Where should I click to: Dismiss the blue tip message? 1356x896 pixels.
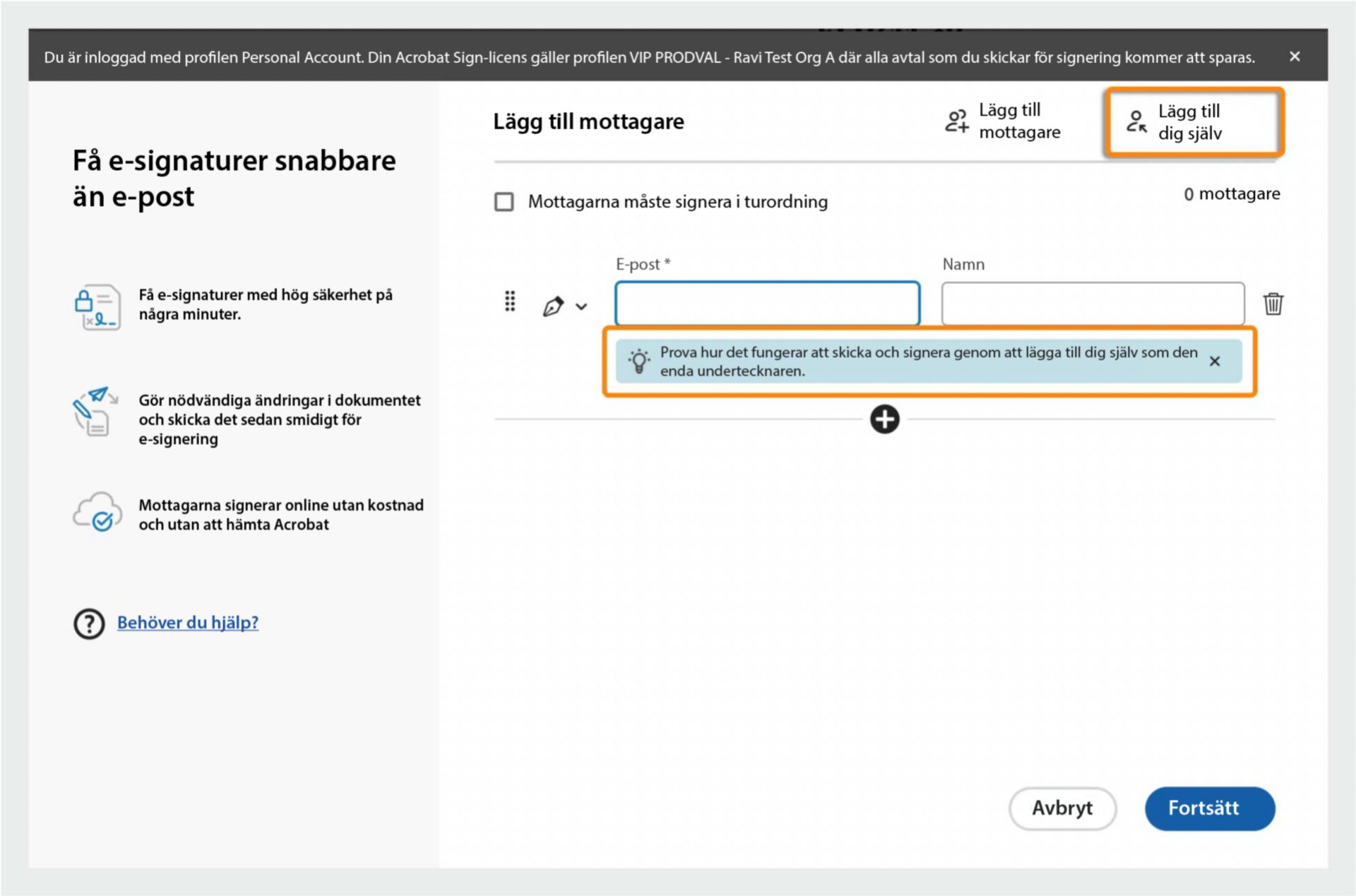pyautogui.click(x=1215, y=362)
